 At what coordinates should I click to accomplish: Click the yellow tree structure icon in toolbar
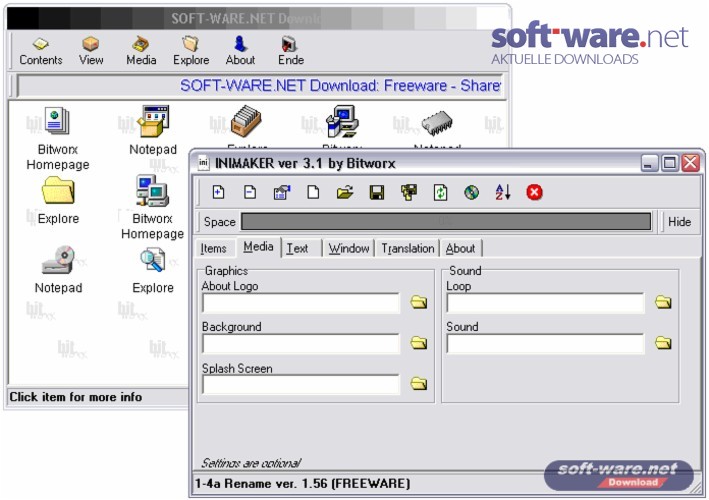coord(409,192)
